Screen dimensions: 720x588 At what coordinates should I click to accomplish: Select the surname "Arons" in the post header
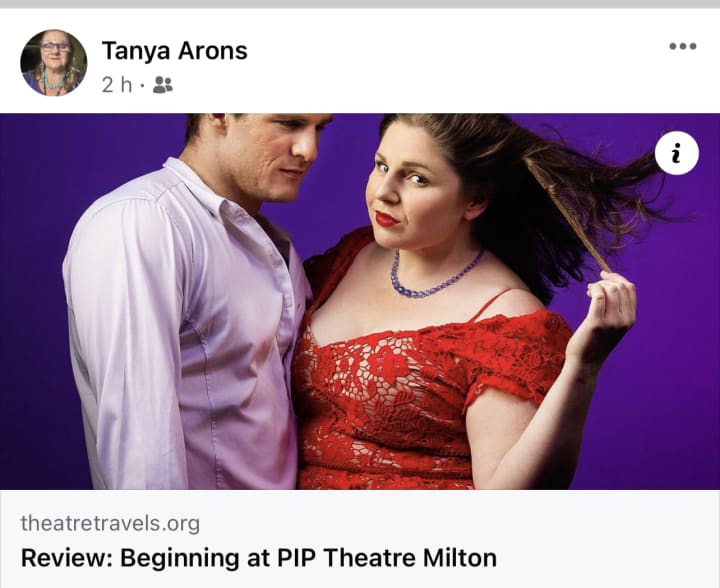coord(213,50)
